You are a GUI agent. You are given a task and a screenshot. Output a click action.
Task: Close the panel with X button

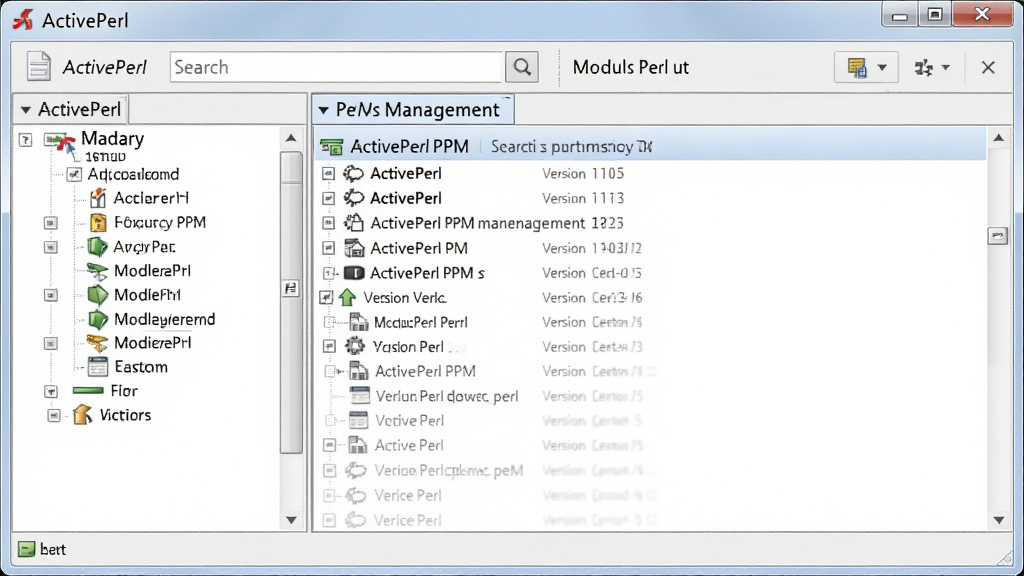[x=988, y=67]
